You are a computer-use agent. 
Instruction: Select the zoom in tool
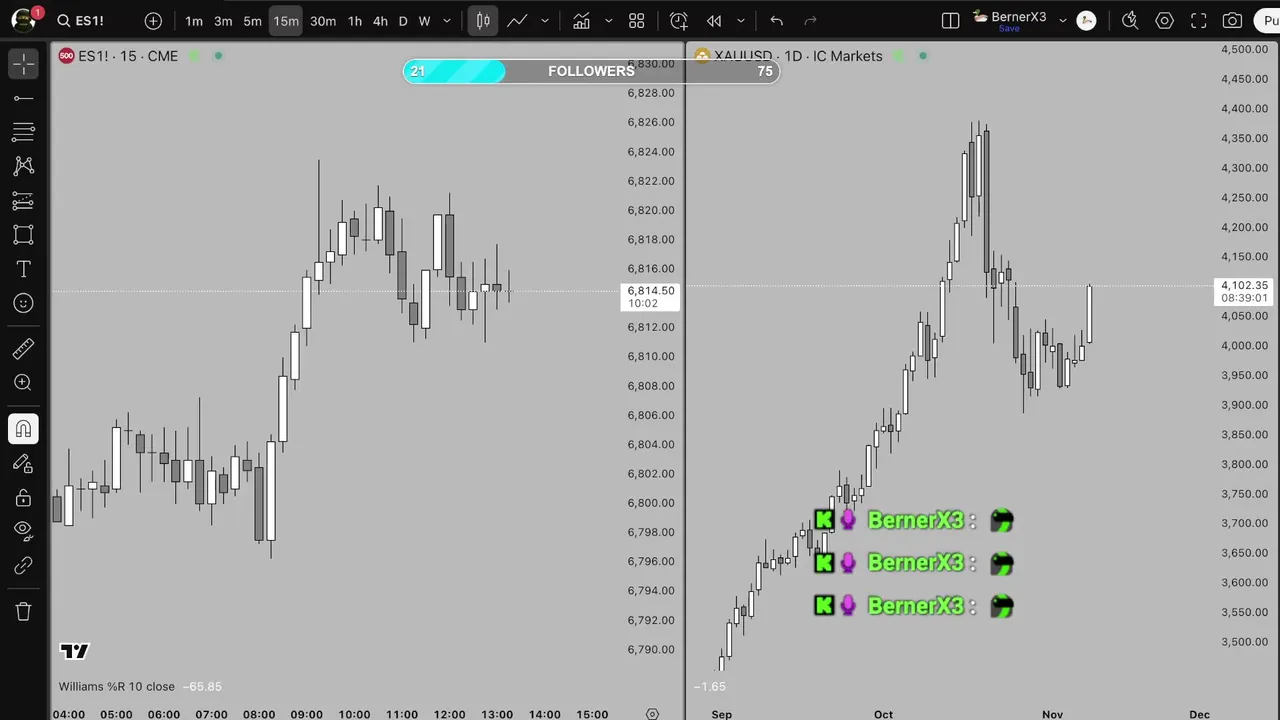23,382
